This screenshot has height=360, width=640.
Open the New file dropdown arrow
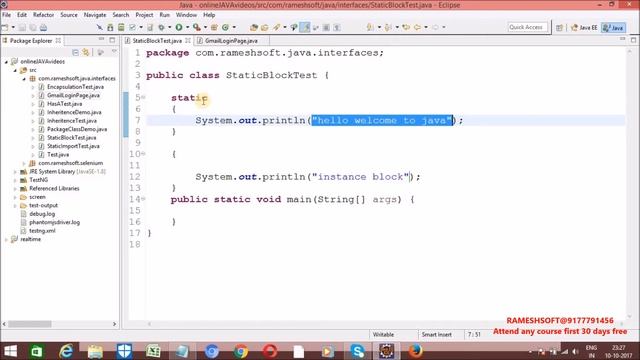coord(13,28)
